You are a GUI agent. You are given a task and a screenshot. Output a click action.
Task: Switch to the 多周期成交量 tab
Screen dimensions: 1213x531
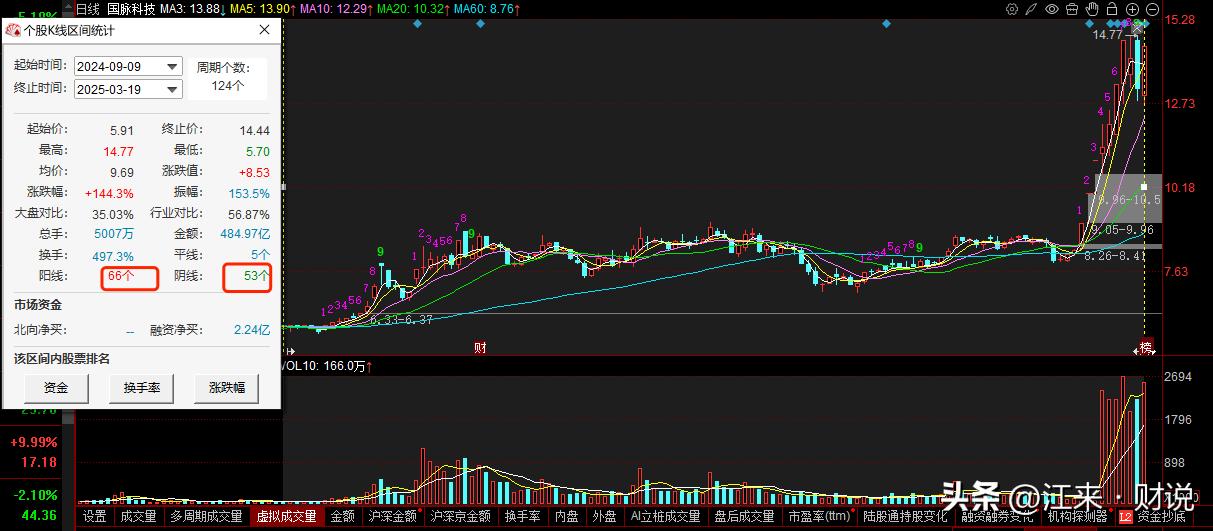point(206,517)
